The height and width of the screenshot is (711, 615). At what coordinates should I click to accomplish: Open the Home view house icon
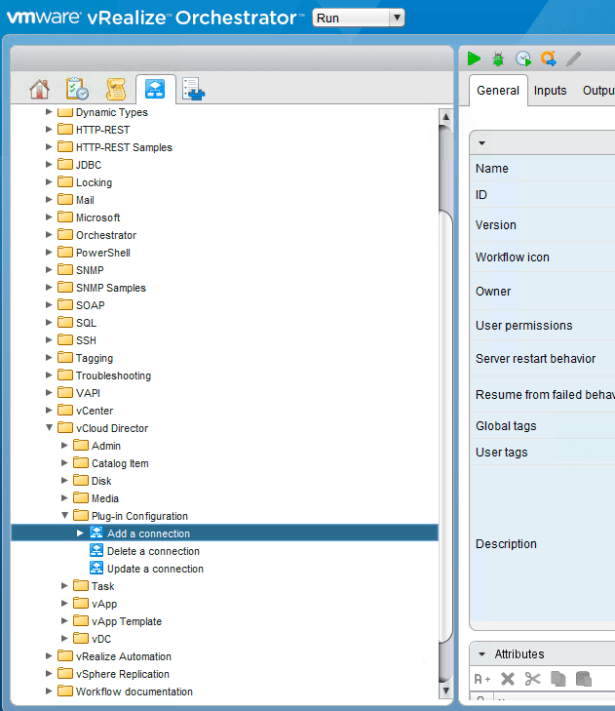[39, 90]
